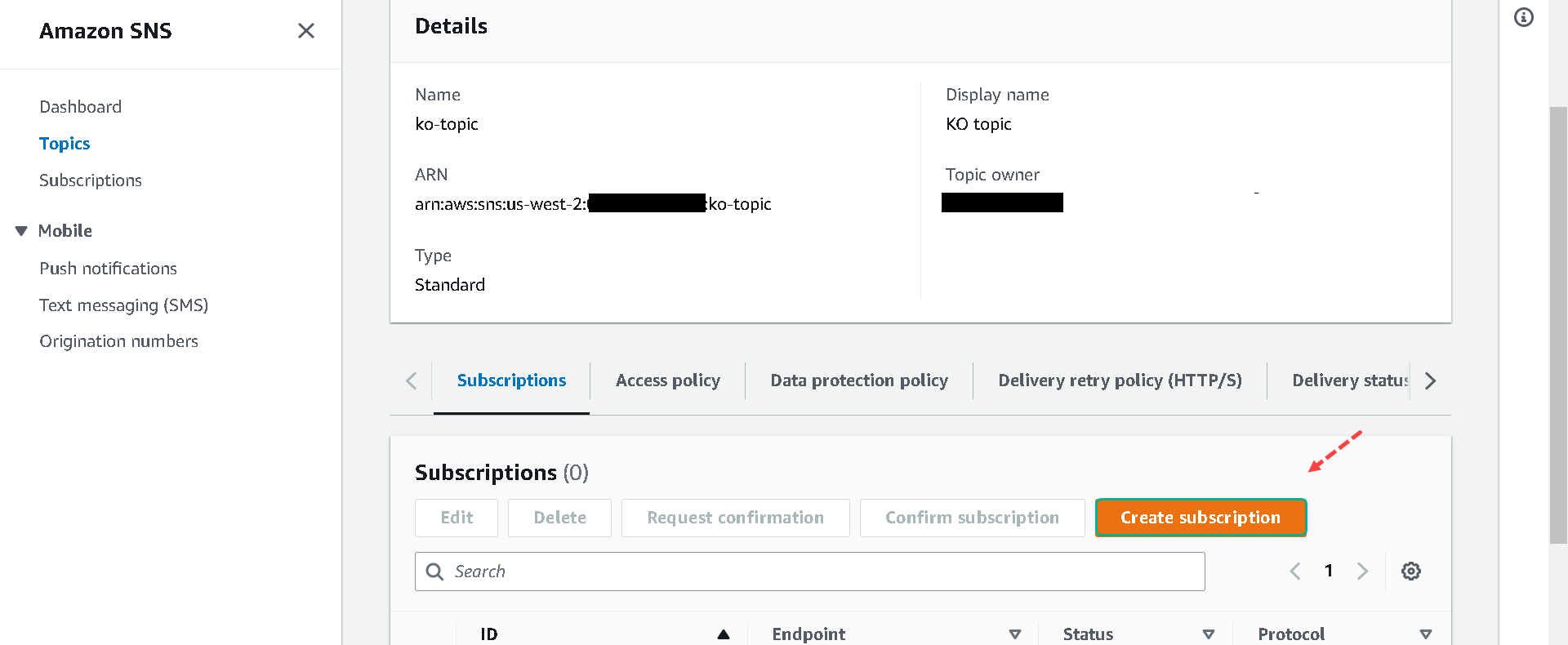The image size is (1568, 645).
Task: Open Status column sort dropdown arrow
Action: click(x=1209, y=634)
